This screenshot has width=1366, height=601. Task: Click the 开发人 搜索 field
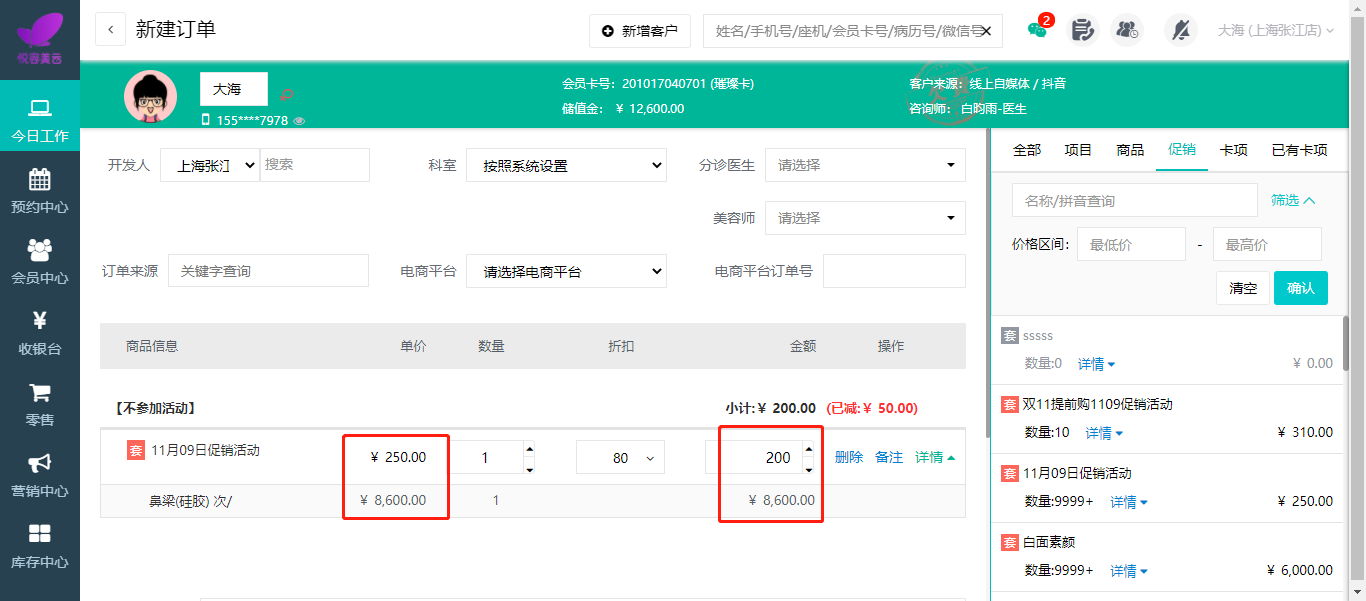[315, 165]
